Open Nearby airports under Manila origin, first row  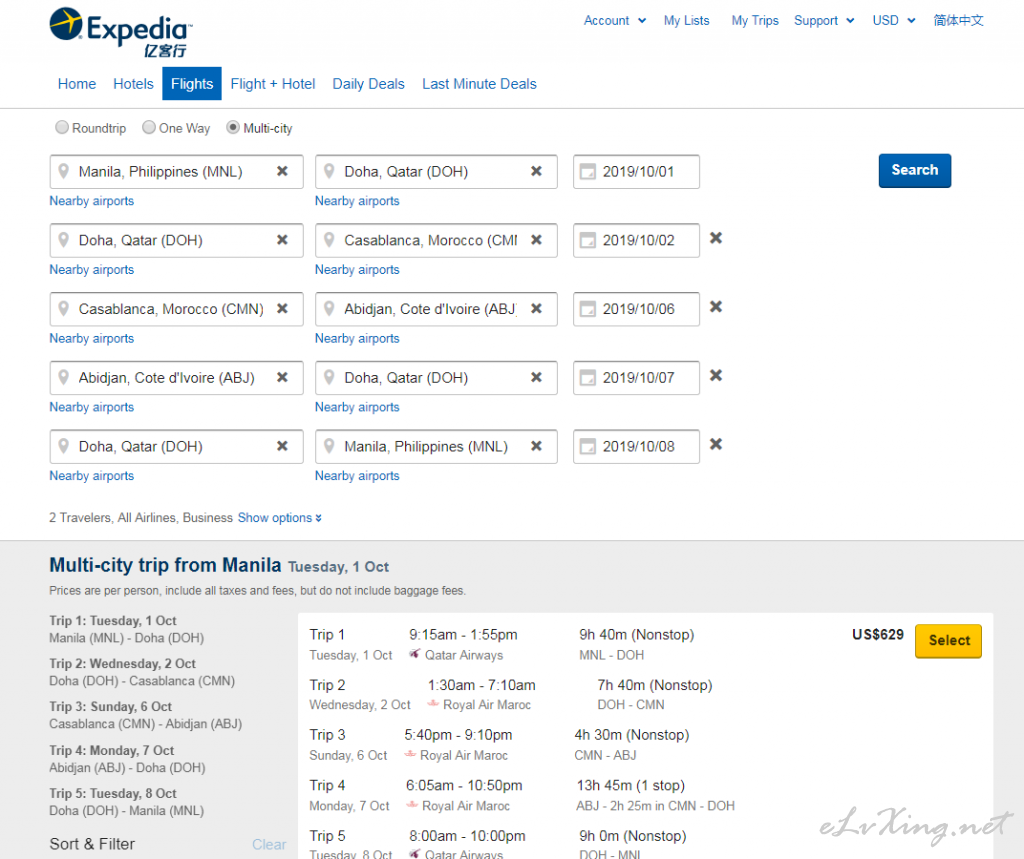point(91,201)
